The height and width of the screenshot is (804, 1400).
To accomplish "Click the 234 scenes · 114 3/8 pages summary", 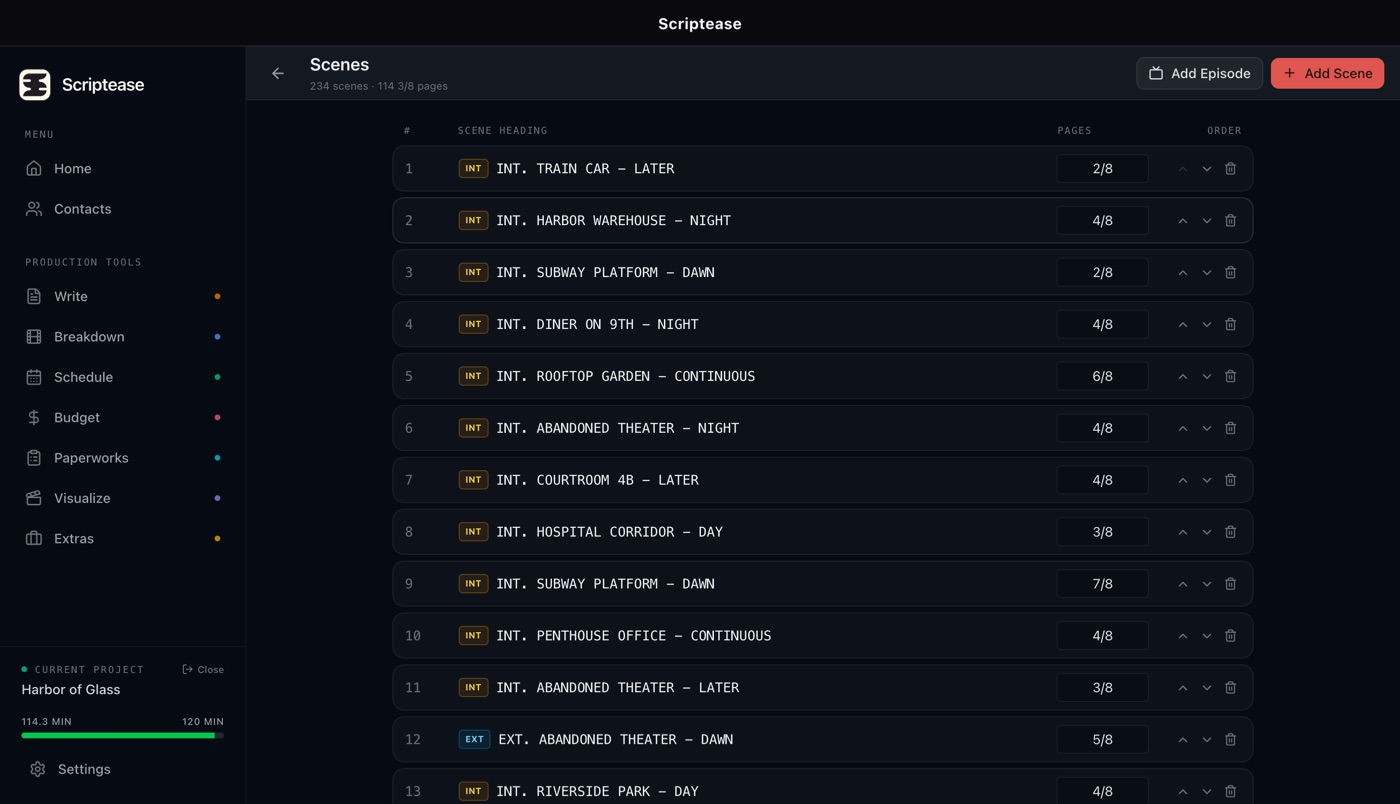I will [x=379, y=86].
